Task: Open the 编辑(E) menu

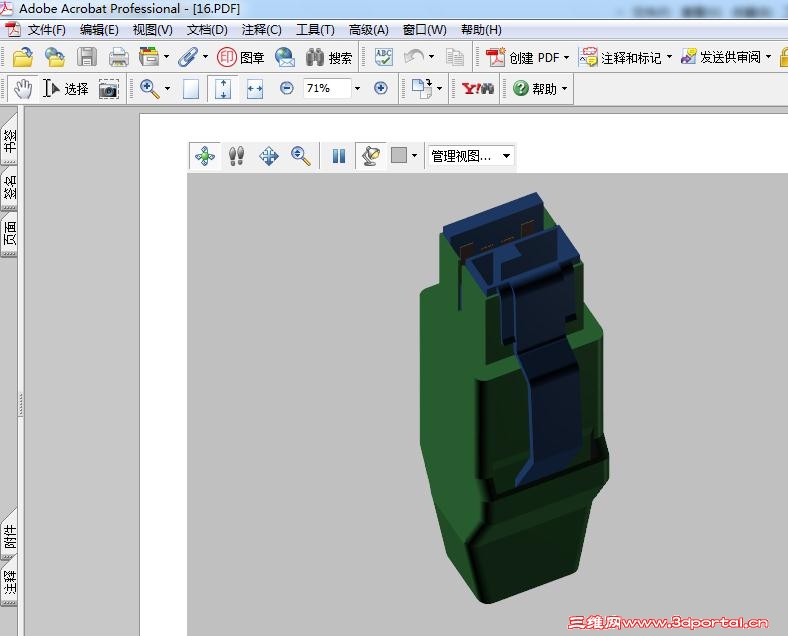Action: point(99,30)
